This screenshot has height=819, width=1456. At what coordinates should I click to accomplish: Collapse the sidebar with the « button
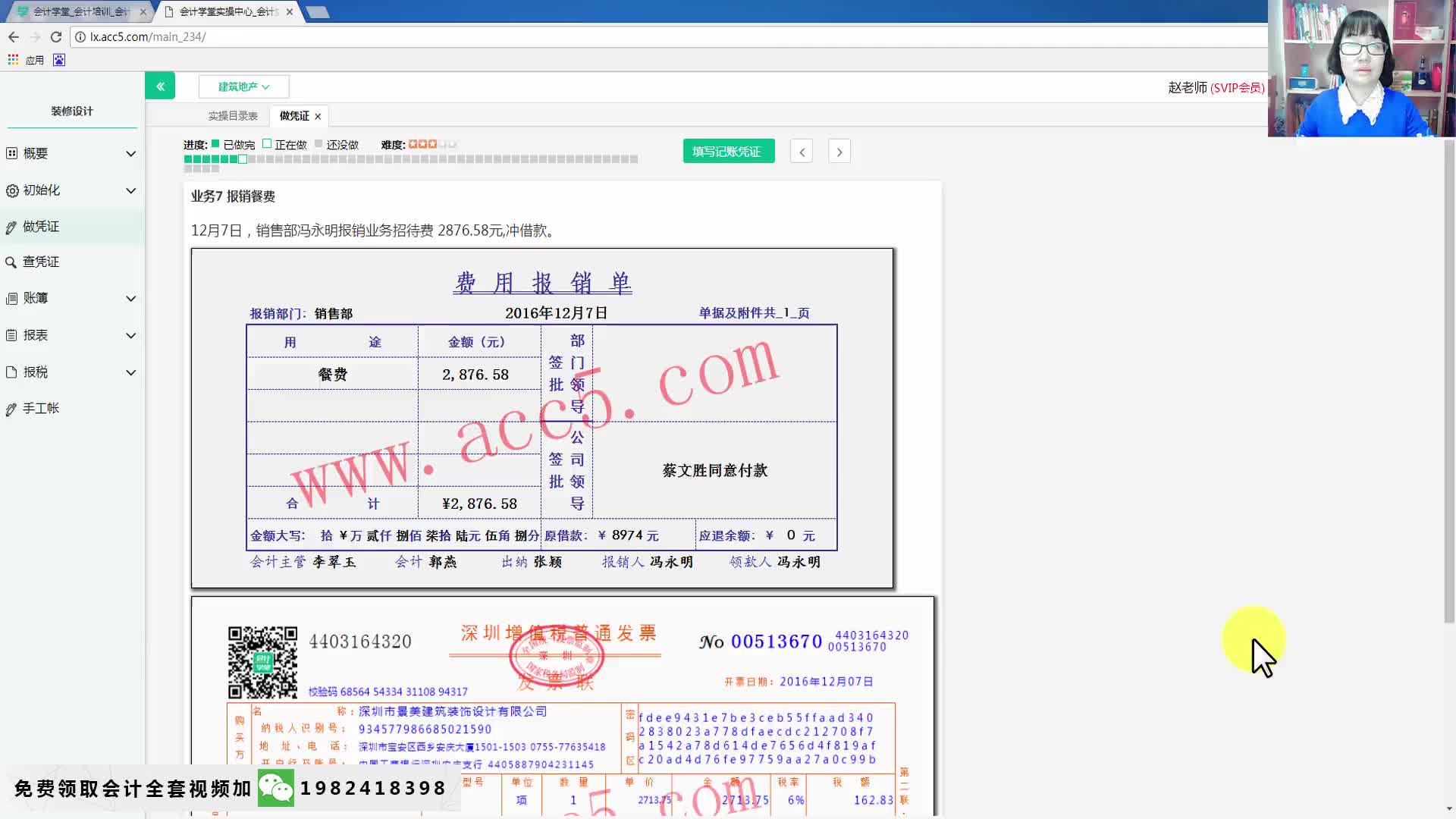pyautogui.click(x=160, y=86)
